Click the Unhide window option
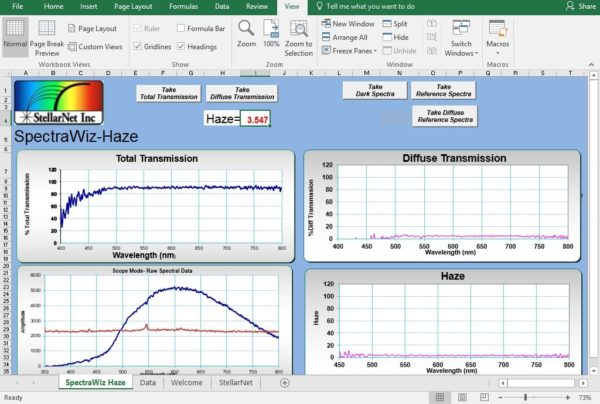The height and width of the screenshot is (404, 600). click(x=399, y=50)
